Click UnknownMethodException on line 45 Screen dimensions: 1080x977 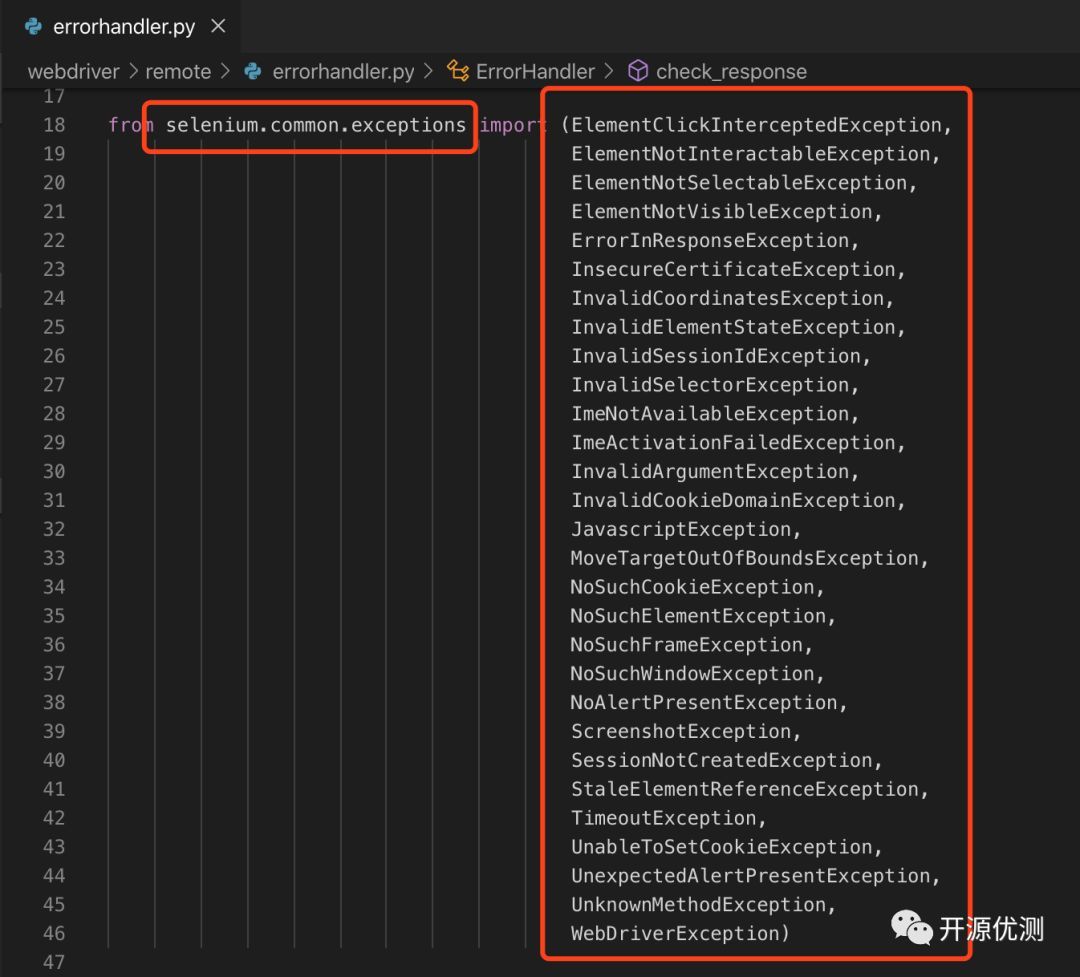698,905
